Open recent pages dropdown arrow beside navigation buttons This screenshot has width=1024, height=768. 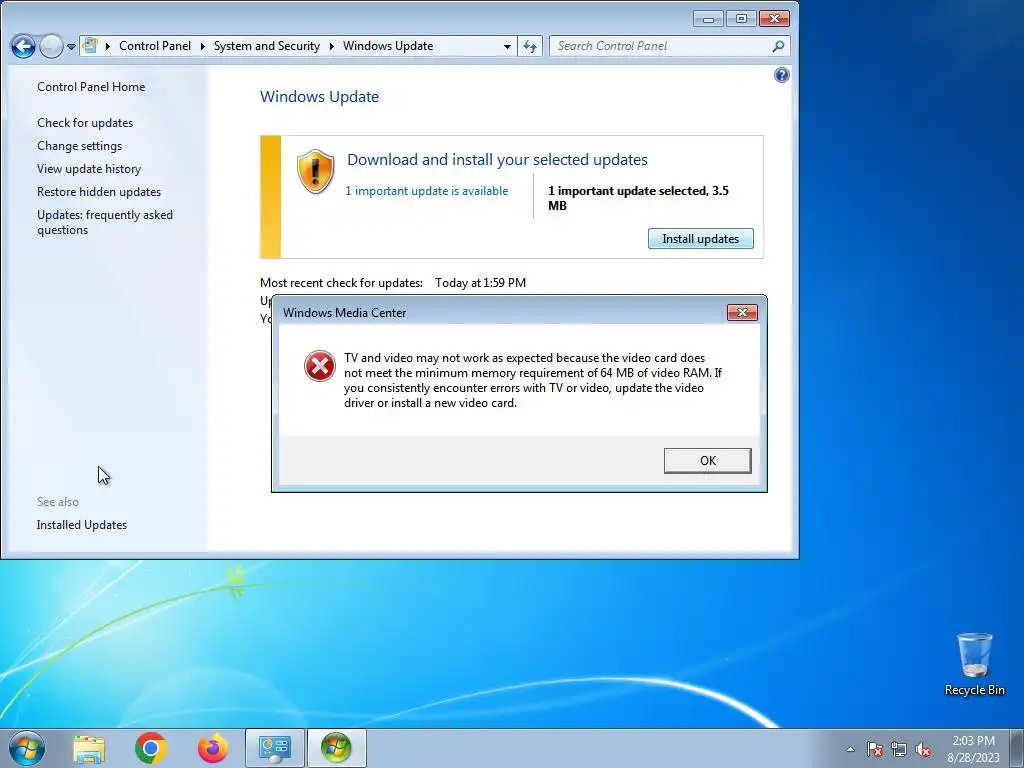(71, 46)
